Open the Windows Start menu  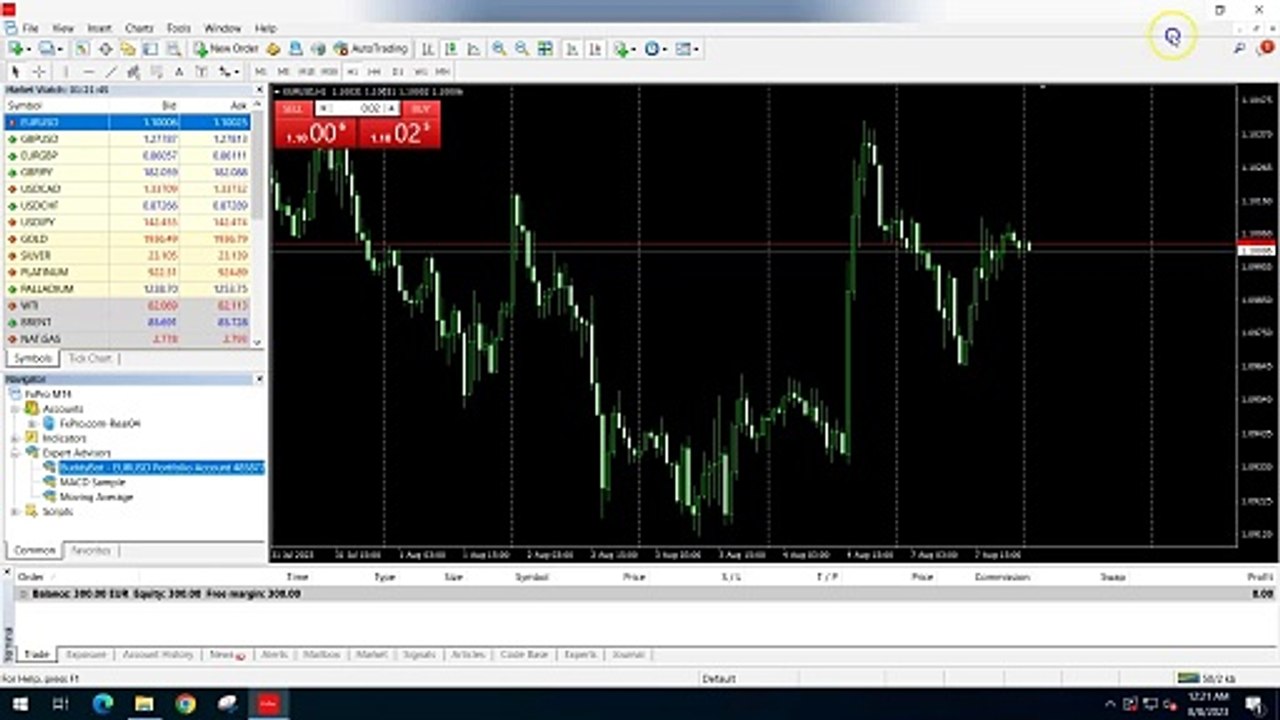click(20, 704)
